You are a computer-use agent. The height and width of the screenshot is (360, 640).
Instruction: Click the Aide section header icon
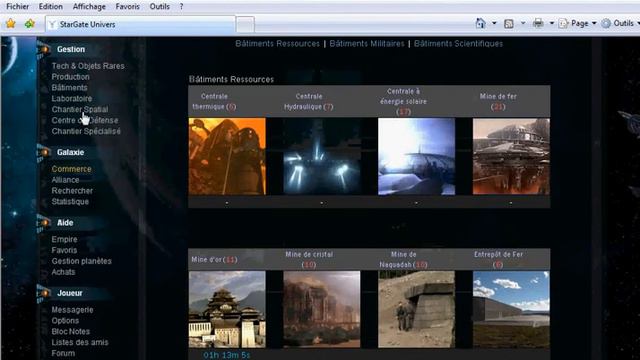pos(44,223)
